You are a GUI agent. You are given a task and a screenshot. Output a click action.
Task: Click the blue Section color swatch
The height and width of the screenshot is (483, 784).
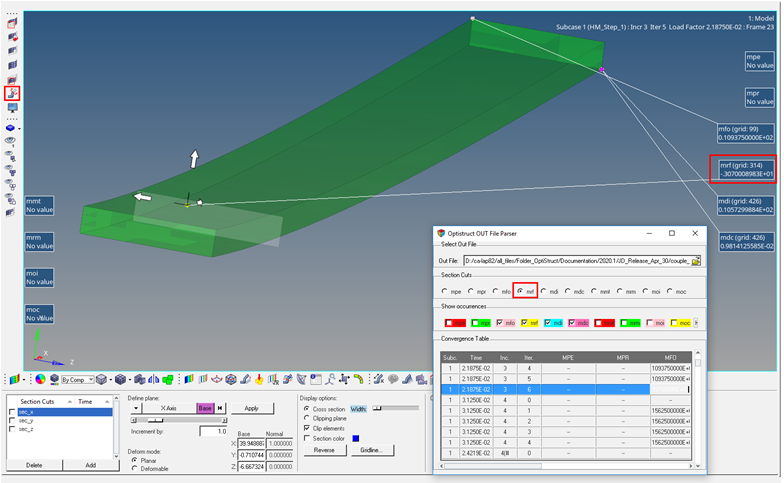355,438
